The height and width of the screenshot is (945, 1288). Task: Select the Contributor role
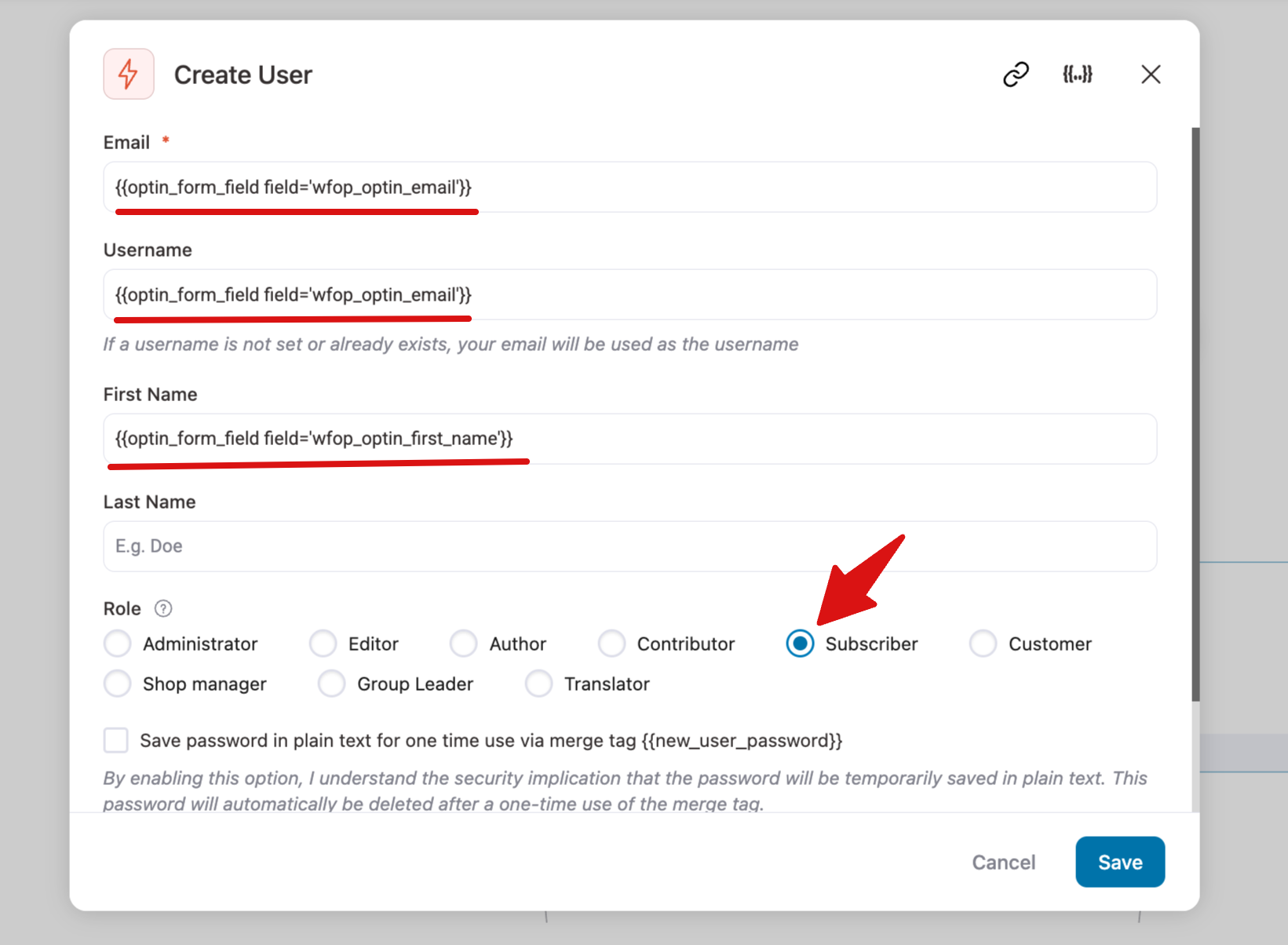point(611,644)
